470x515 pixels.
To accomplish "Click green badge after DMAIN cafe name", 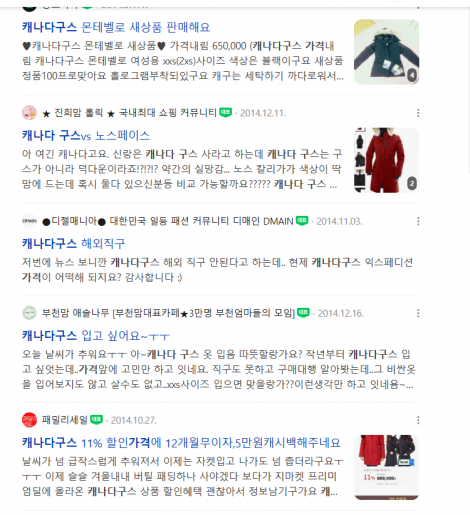I will pyautogui.click(x=302, y=221).
